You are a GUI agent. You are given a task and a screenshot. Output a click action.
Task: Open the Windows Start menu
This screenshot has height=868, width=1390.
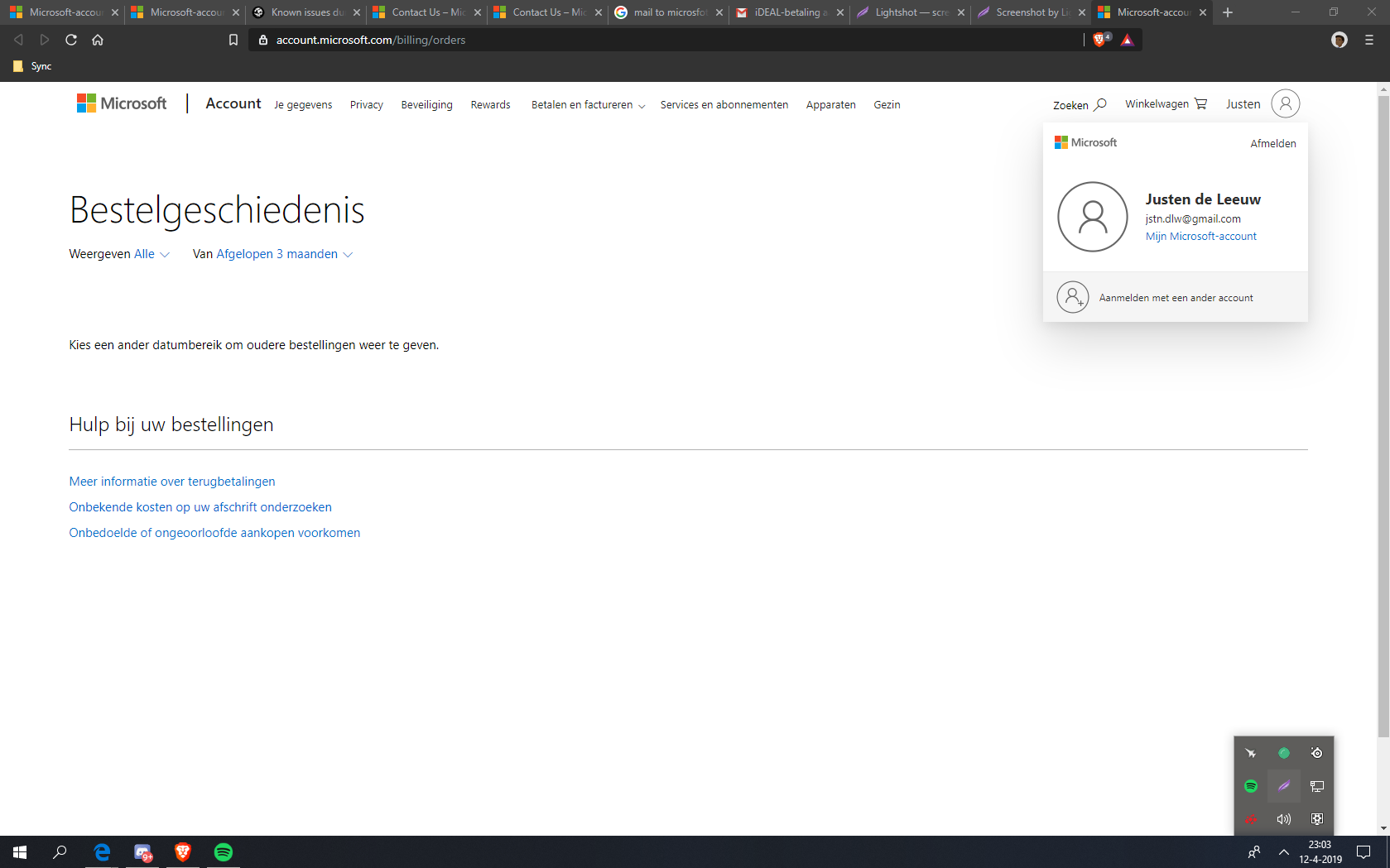(20, 852)
